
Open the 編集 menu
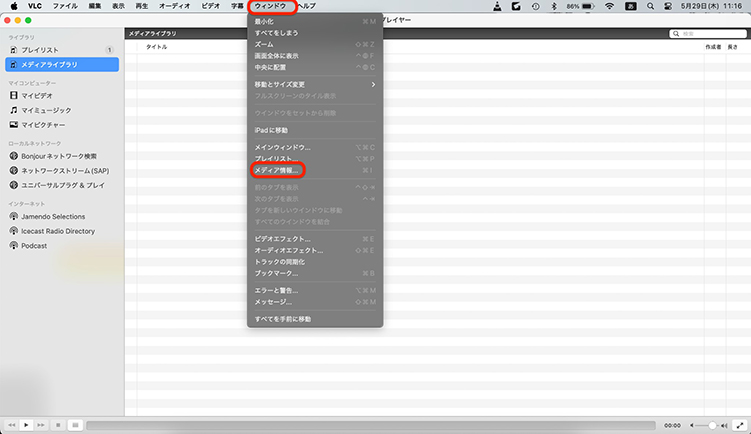(95, 6)
